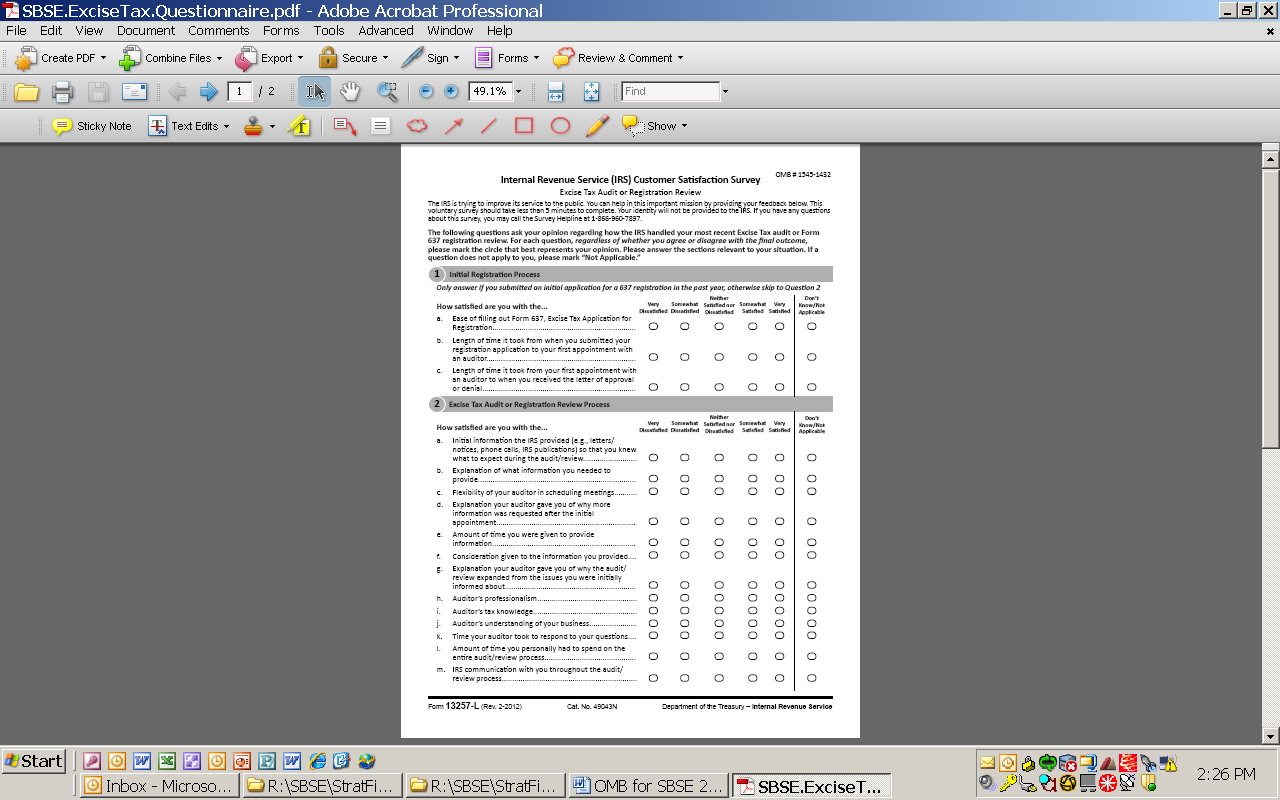The image size is (1280, 800).
Task: Mark Not Applicable for auditor's time to respond
Action: pos(811,635)
